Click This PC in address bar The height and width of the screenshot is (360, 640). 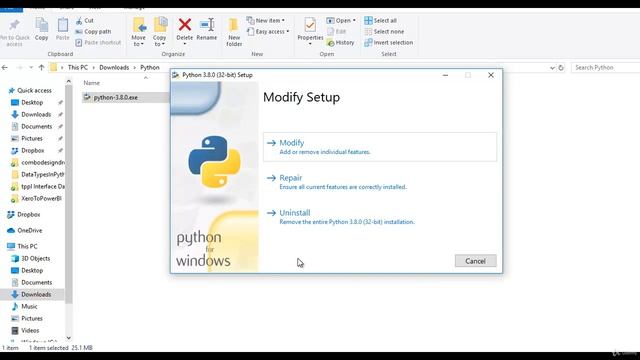click(x=78, y=68)
